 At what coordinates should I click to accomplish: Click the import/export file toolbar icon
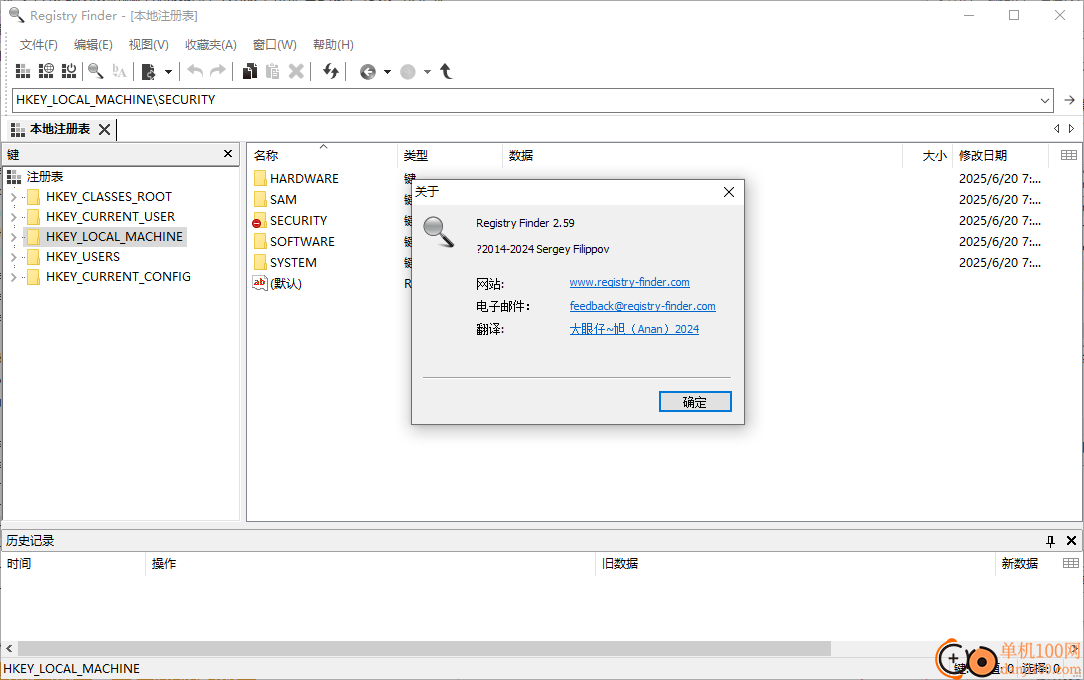(149, 71)
